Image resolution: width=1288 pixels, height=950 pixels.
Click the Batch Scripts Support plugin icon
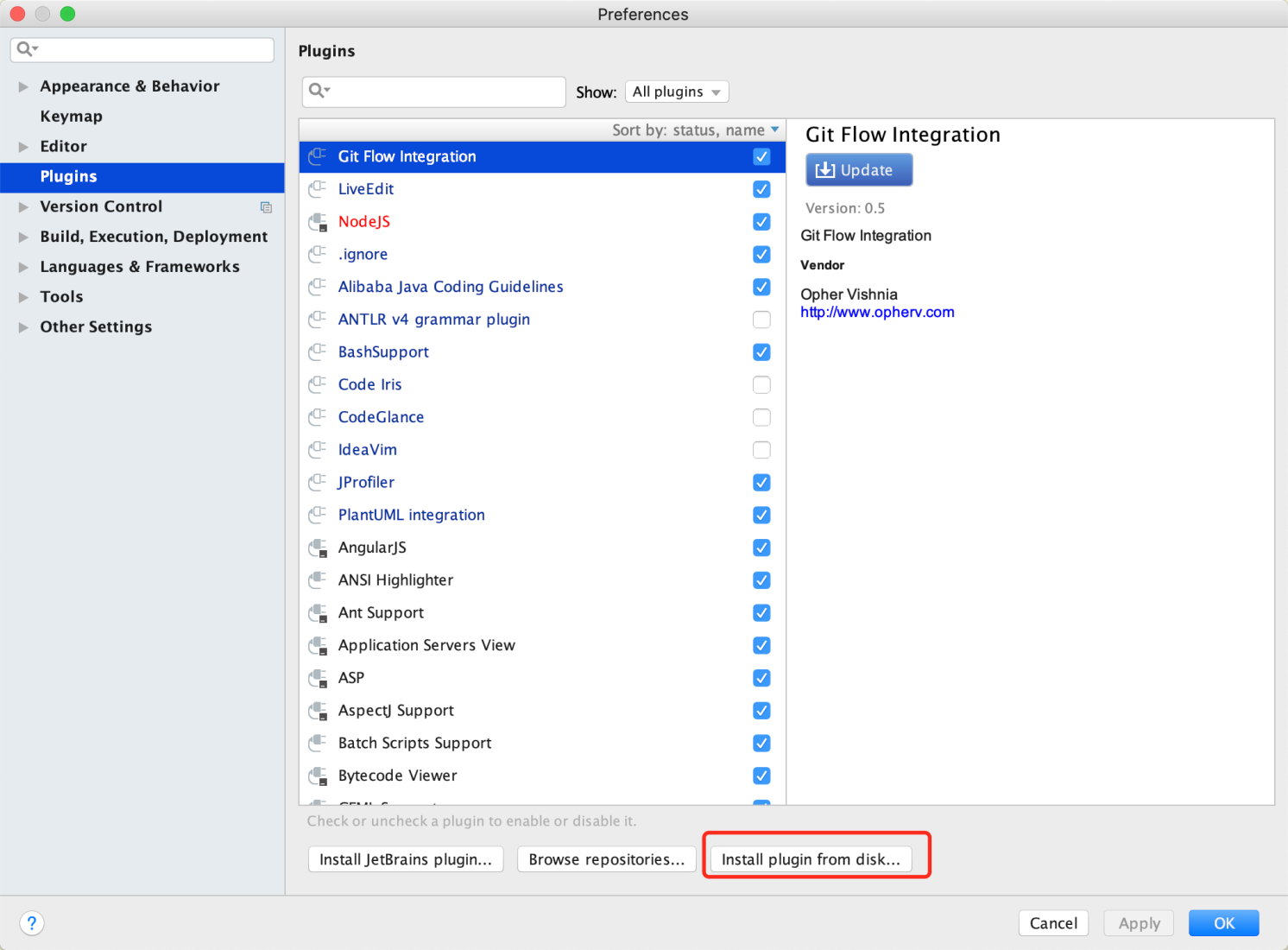[318, 743]
